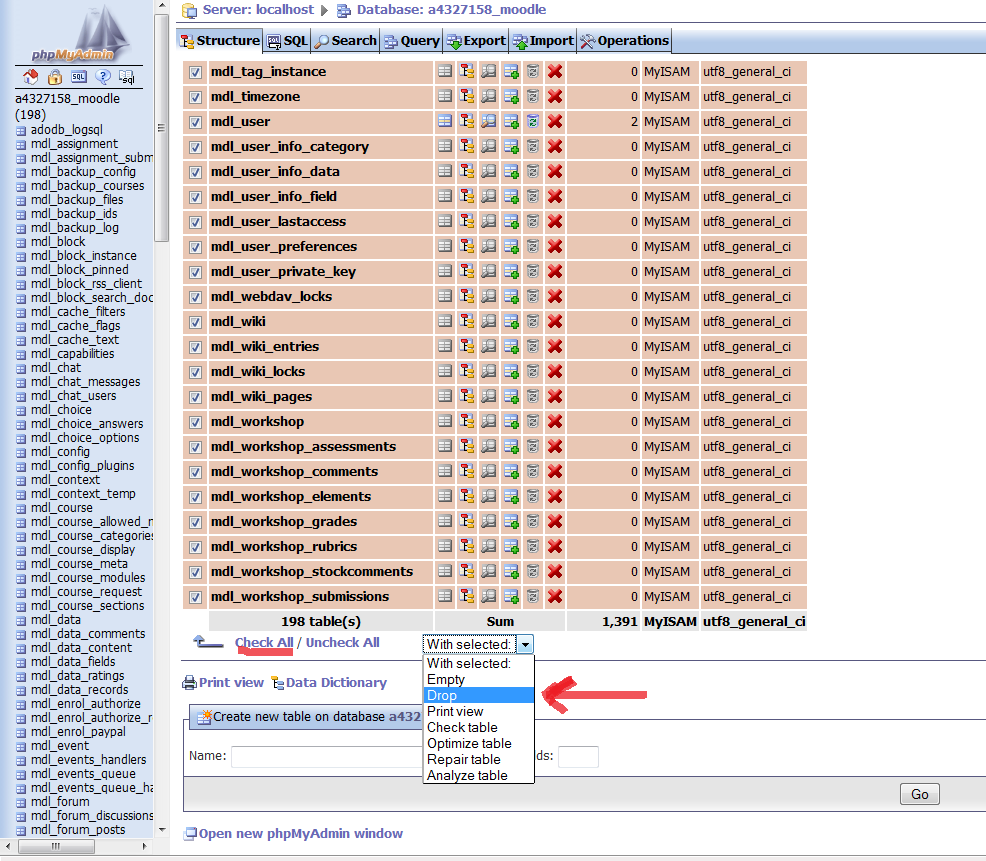Open the MySQL documentation icon in sidebar
Screen dimensions: 986x861
point(127,77)
